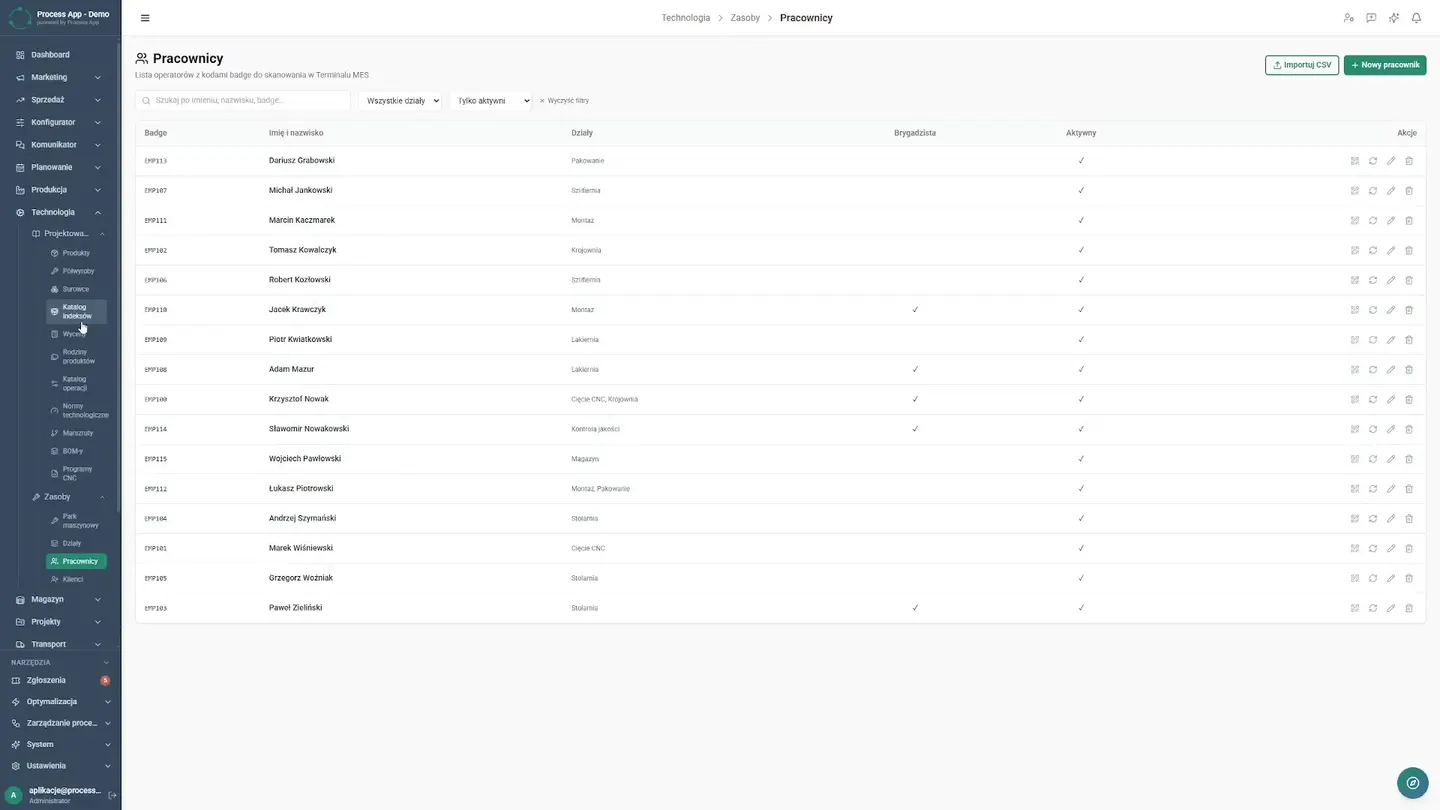
Task: Click Technologia breadcrumb link
Action: (x=686, y=18)
